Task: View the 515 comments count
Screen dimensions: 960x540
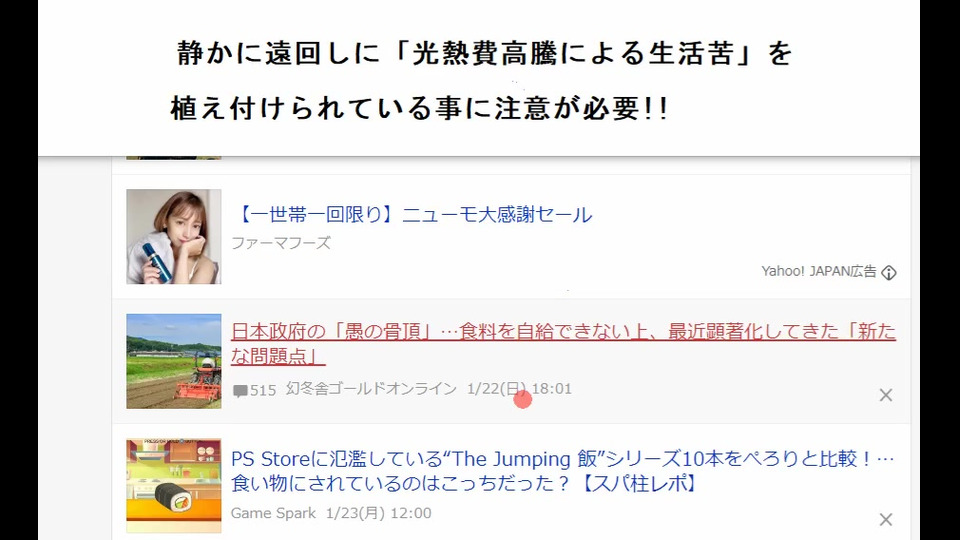Action: click(263, 391)
